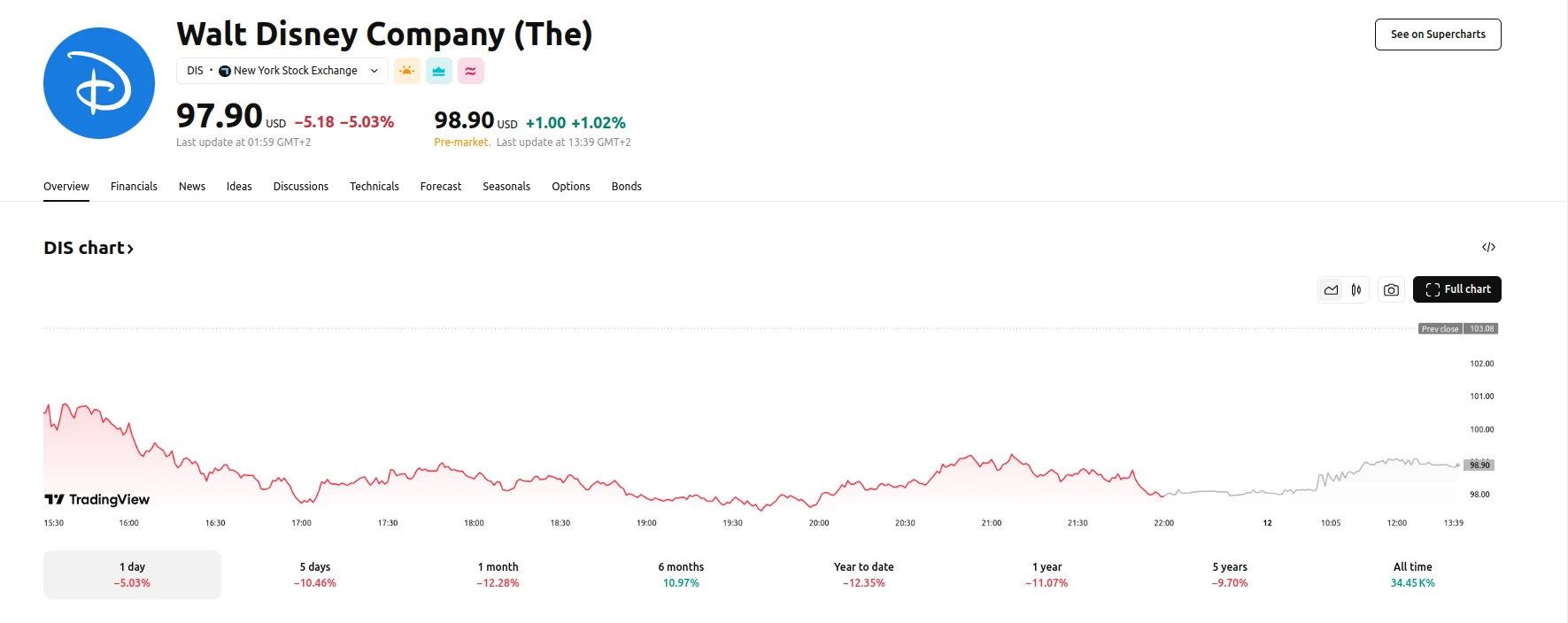Click the Disney logo icon

[99, 83]
